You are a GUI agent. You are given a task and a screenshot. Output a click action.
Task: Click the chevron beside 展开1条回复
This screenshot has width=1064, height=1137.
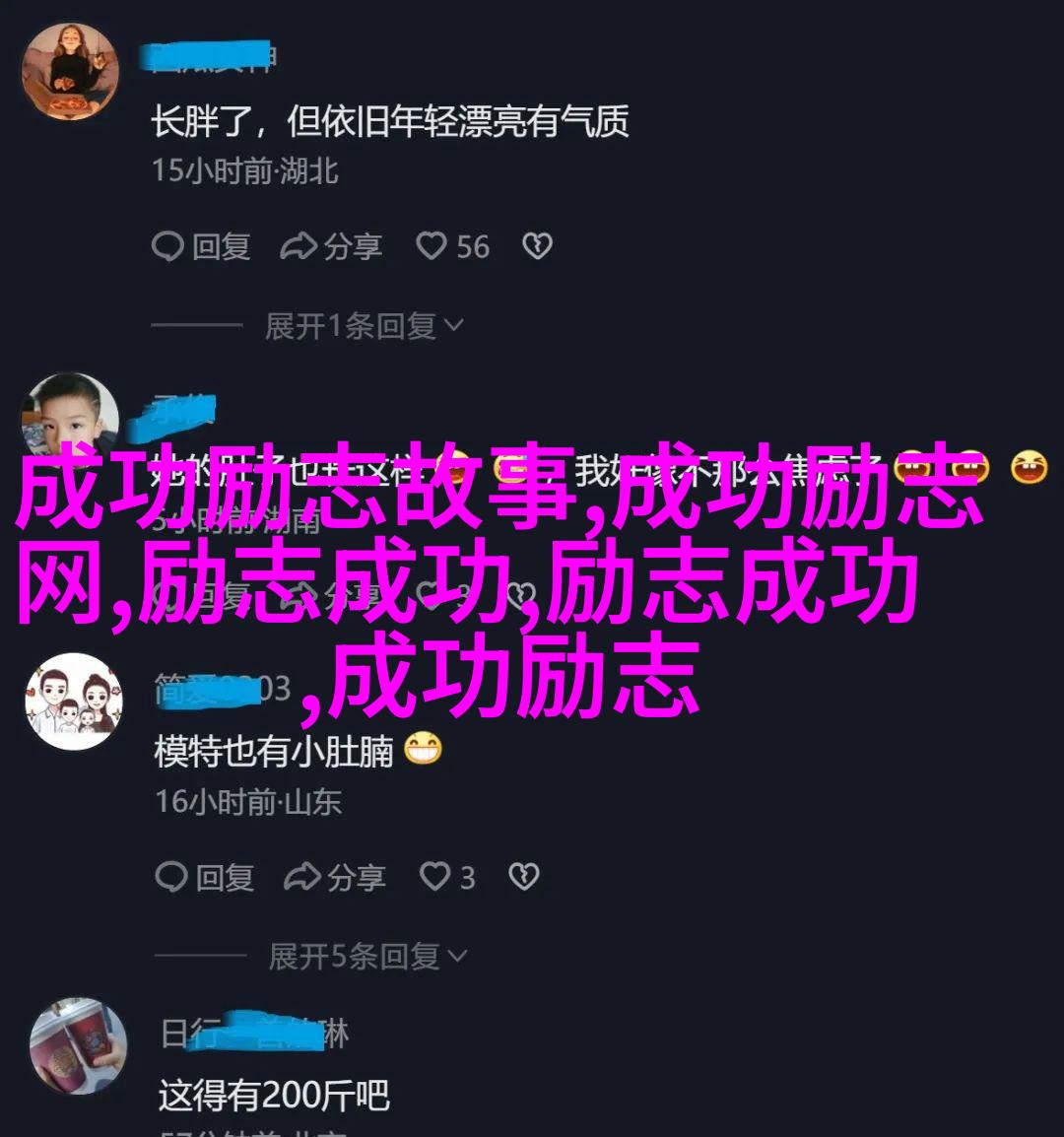[454, 325]
